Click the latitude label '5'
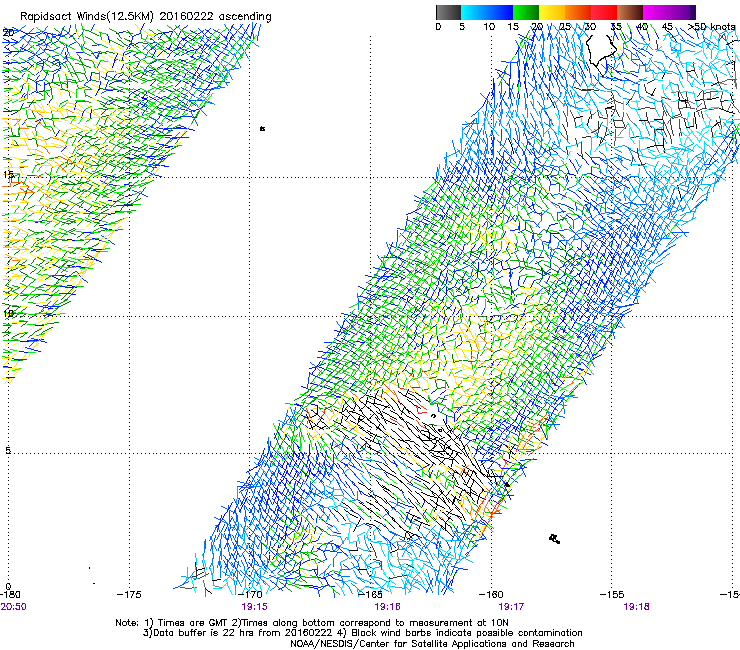This screenshot has height=650, width=740. 8,450
